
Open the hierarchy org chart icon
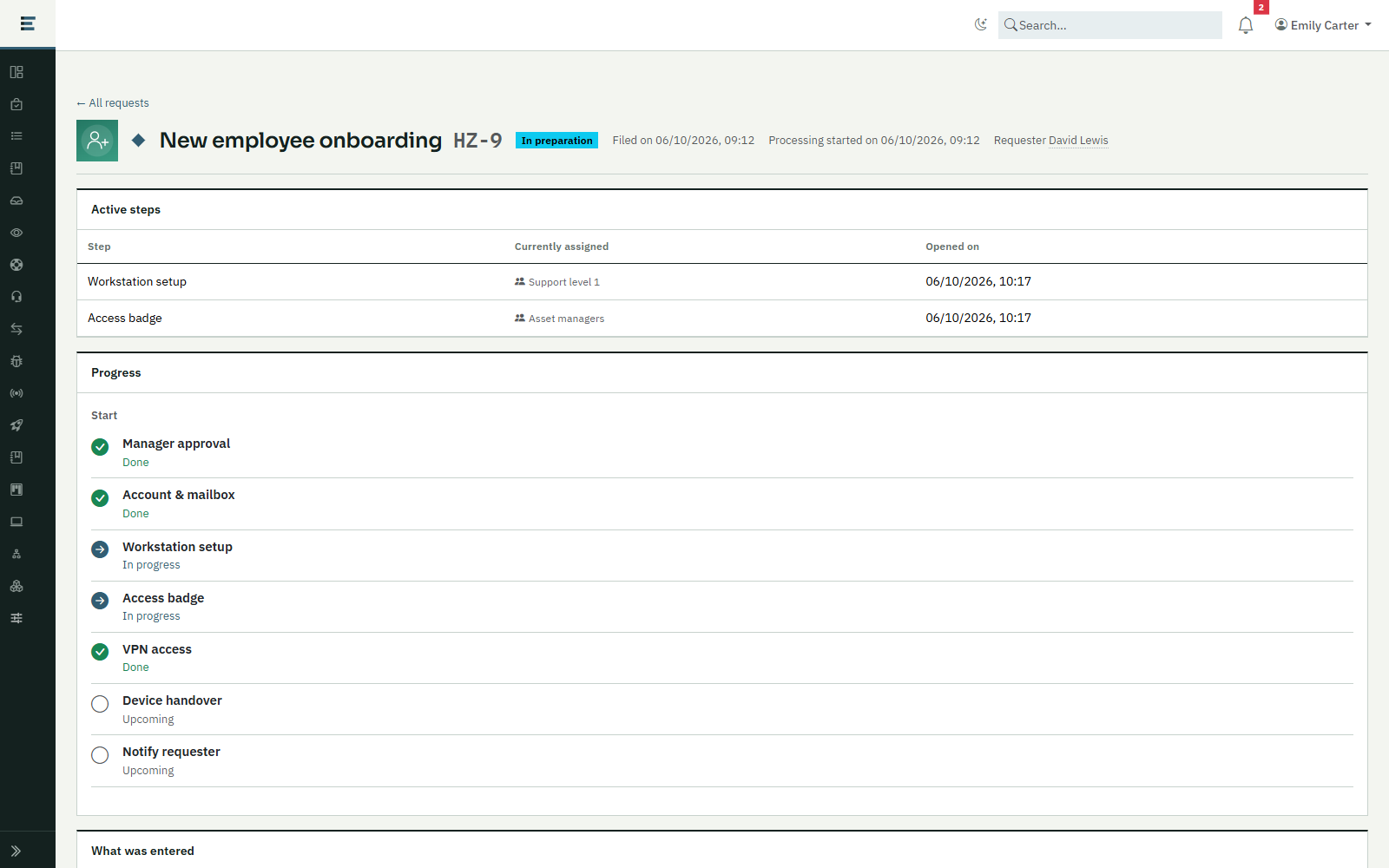tap(16, 554)
